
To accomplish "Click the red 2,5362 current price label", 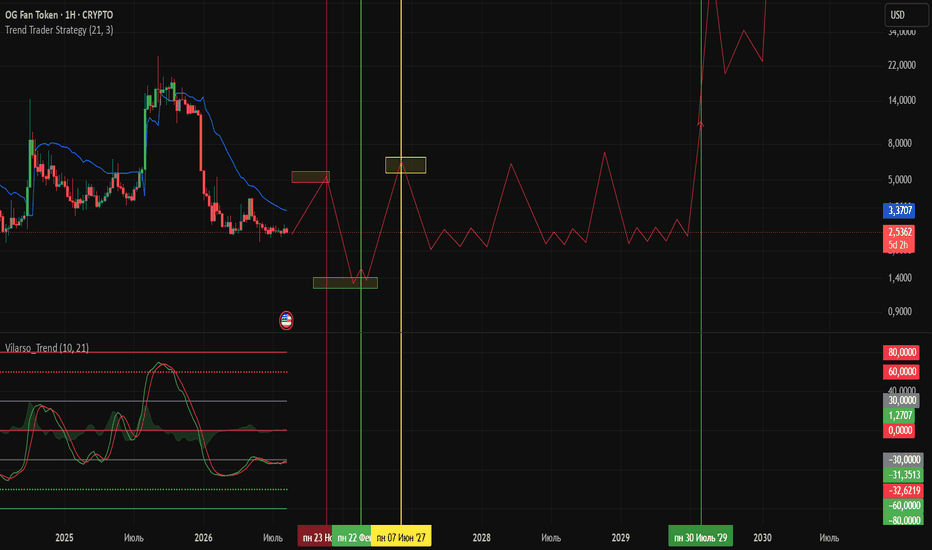I will 899,232.
